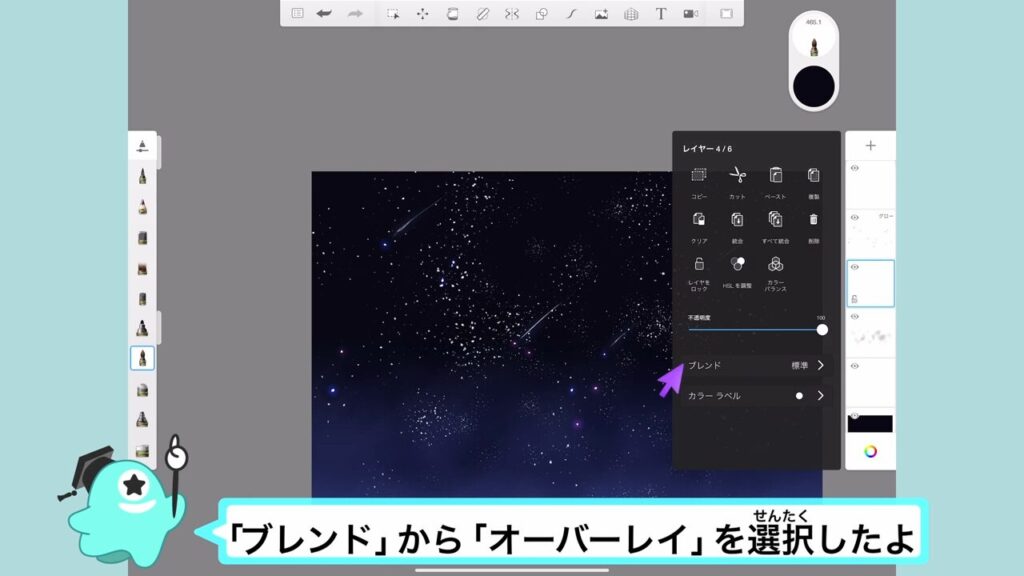Open the HSL adjustment (HSLを調整)
1024x576 pixels.
(737, 265)
